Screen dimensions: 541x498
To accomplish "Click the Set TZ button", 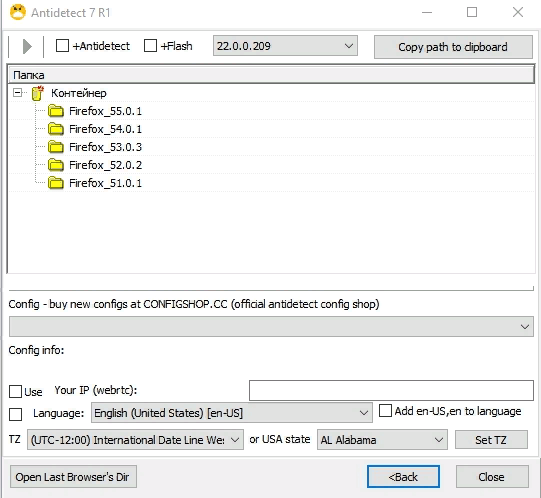I will (491, 440).
